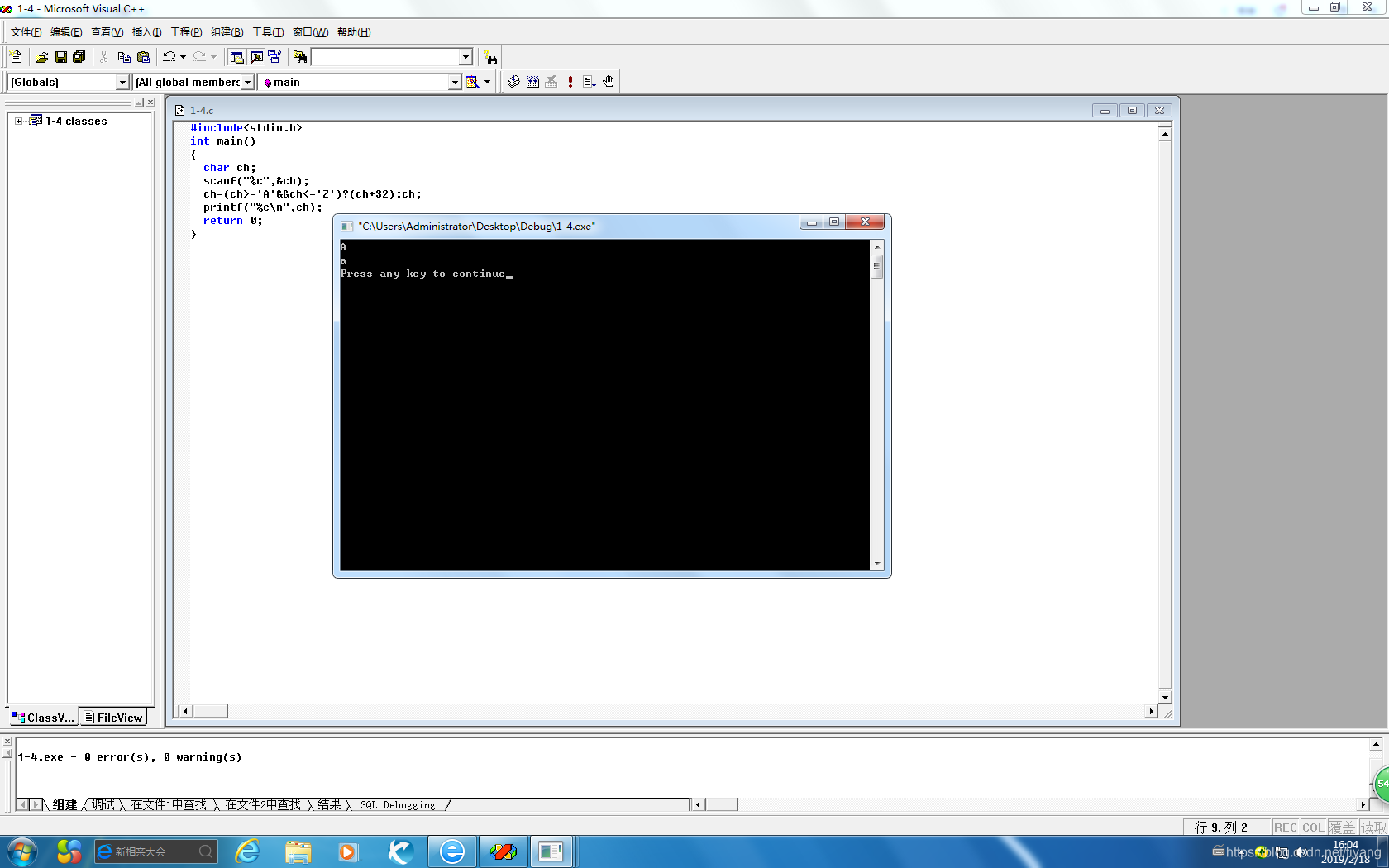Click the Paste clipboard icon
The width and height of the screenshot is (1389, 868).
143,57
